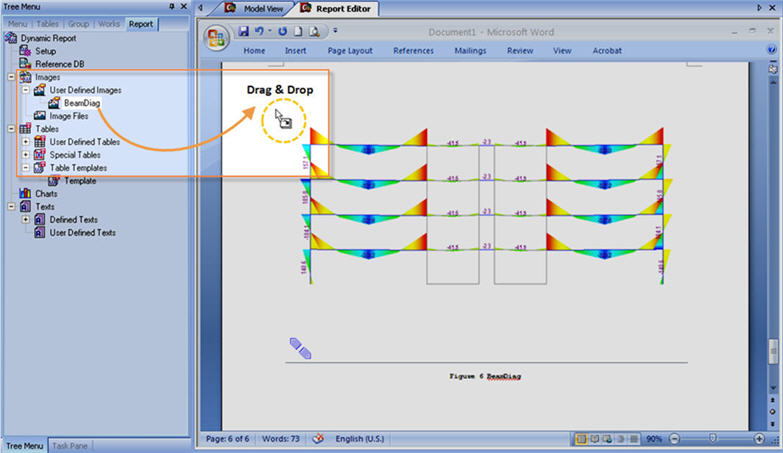Screen dimensions: 783x453
Task: Open the Insert ribbon tab
Action: click(x=295, y=50)
